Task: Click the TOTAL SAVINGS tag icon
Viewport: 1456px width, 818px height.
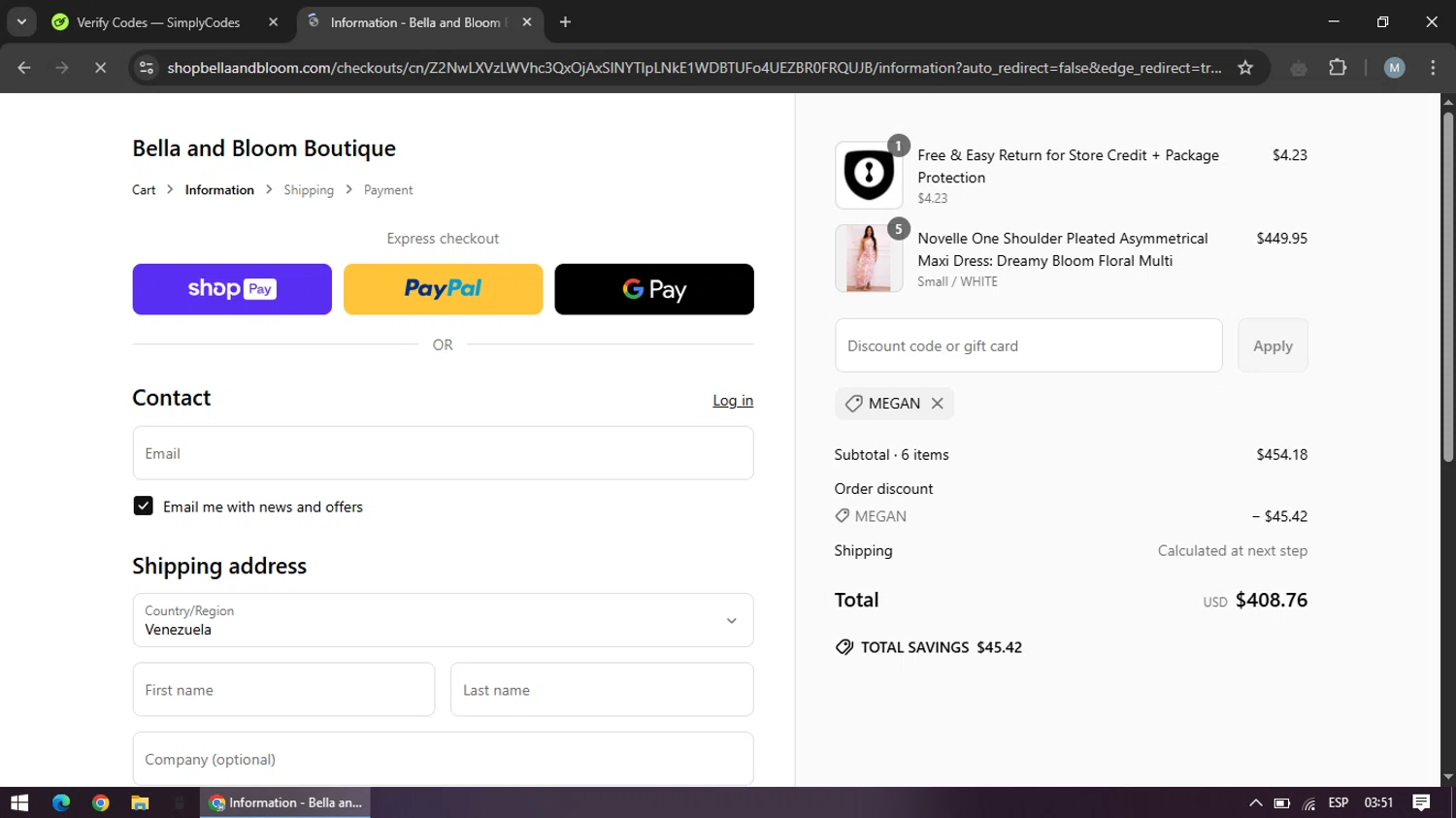Action: pyautogui.click(x=844, y=647)
